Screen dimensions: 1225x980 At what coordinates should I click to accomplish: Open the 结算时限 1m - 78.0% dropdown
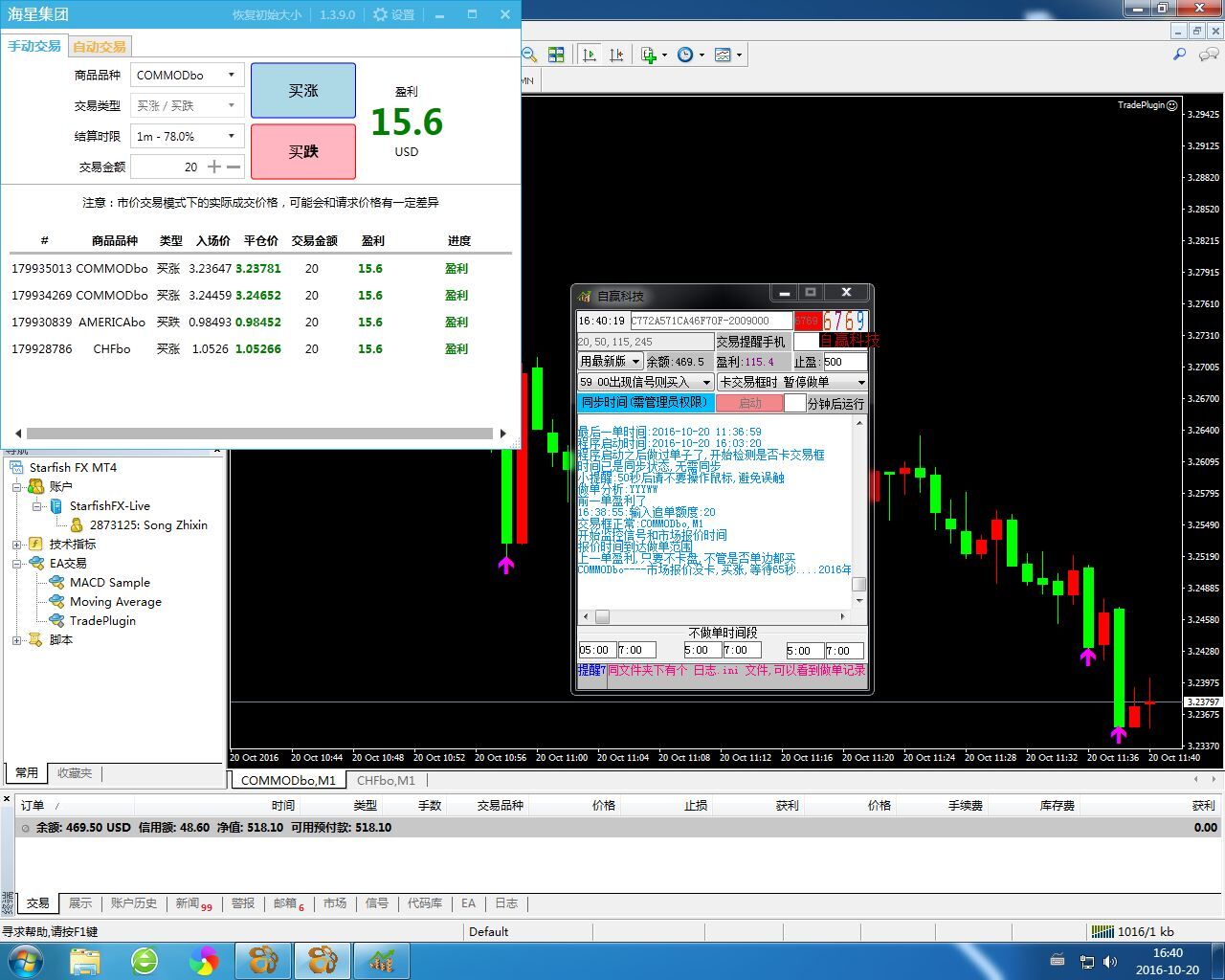coord(188,136)
